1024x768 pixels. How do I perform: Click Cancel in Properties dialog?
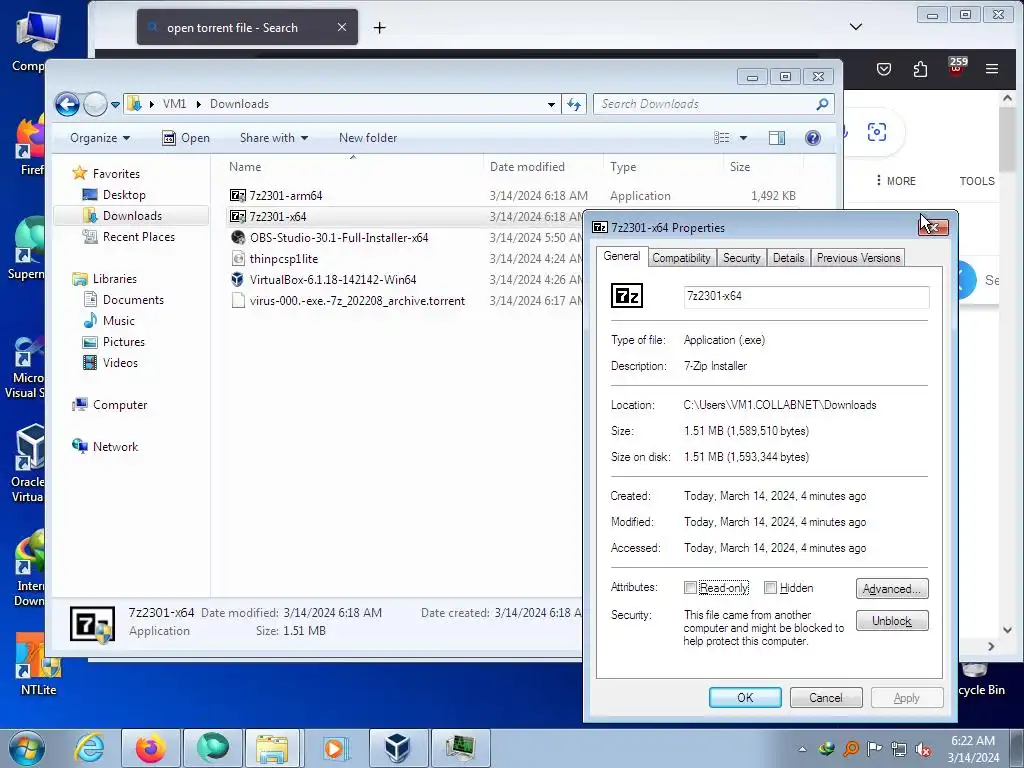[826, 697]
